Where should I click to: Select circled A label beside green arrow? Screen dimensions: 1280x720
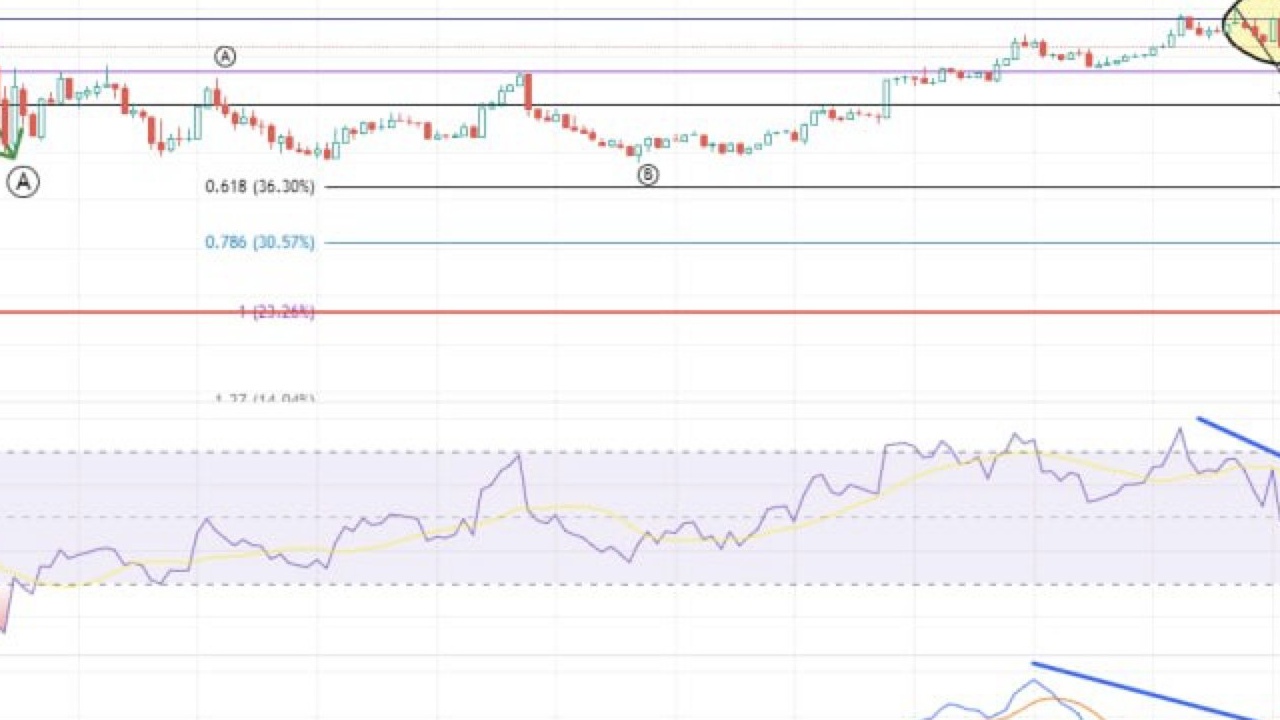(x=23, y=182)
